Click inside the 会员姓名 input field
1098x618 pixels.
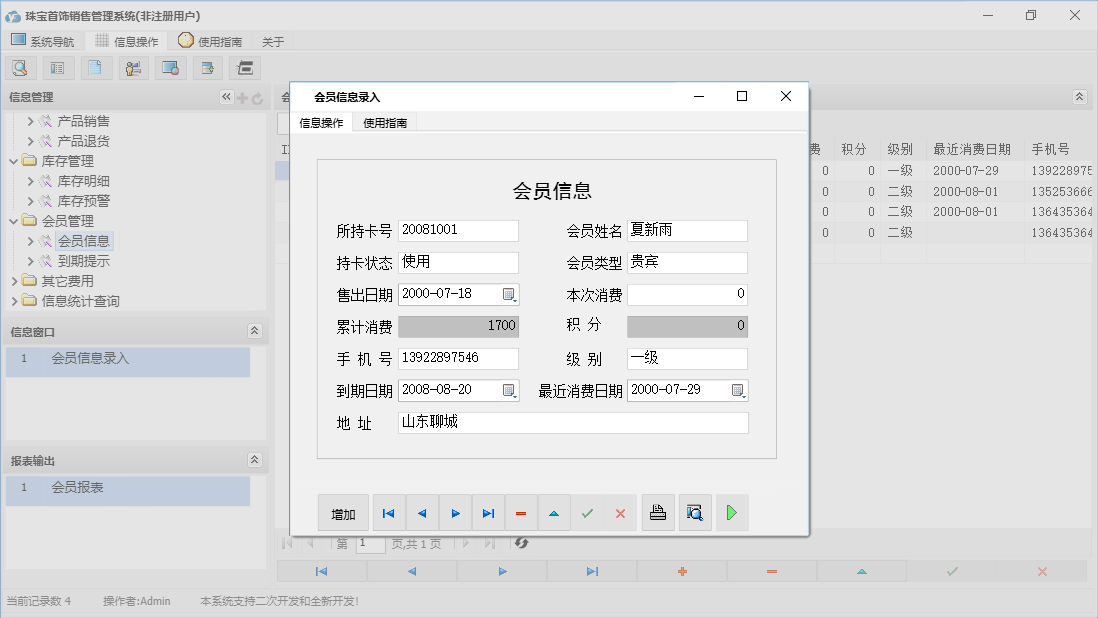coord(687,230)
